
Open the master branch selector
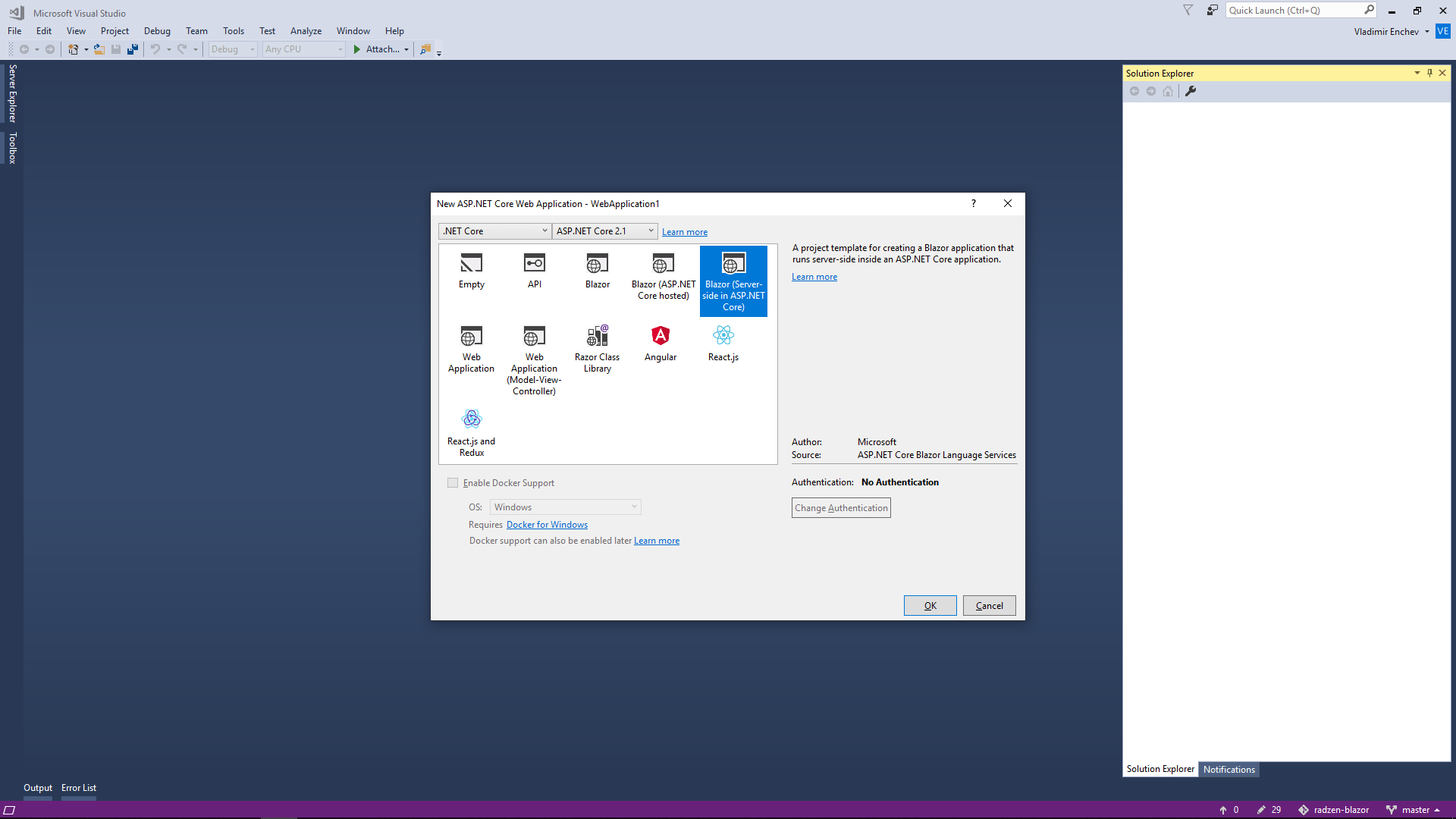pyautogui.click(x=1414, y=810)
